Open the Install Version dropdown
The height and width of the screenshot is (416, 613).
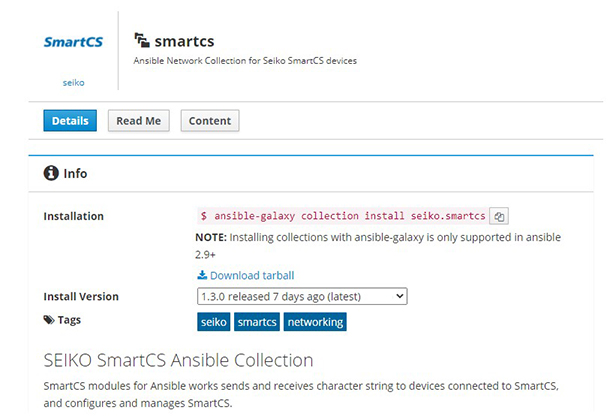click(302, 296)
